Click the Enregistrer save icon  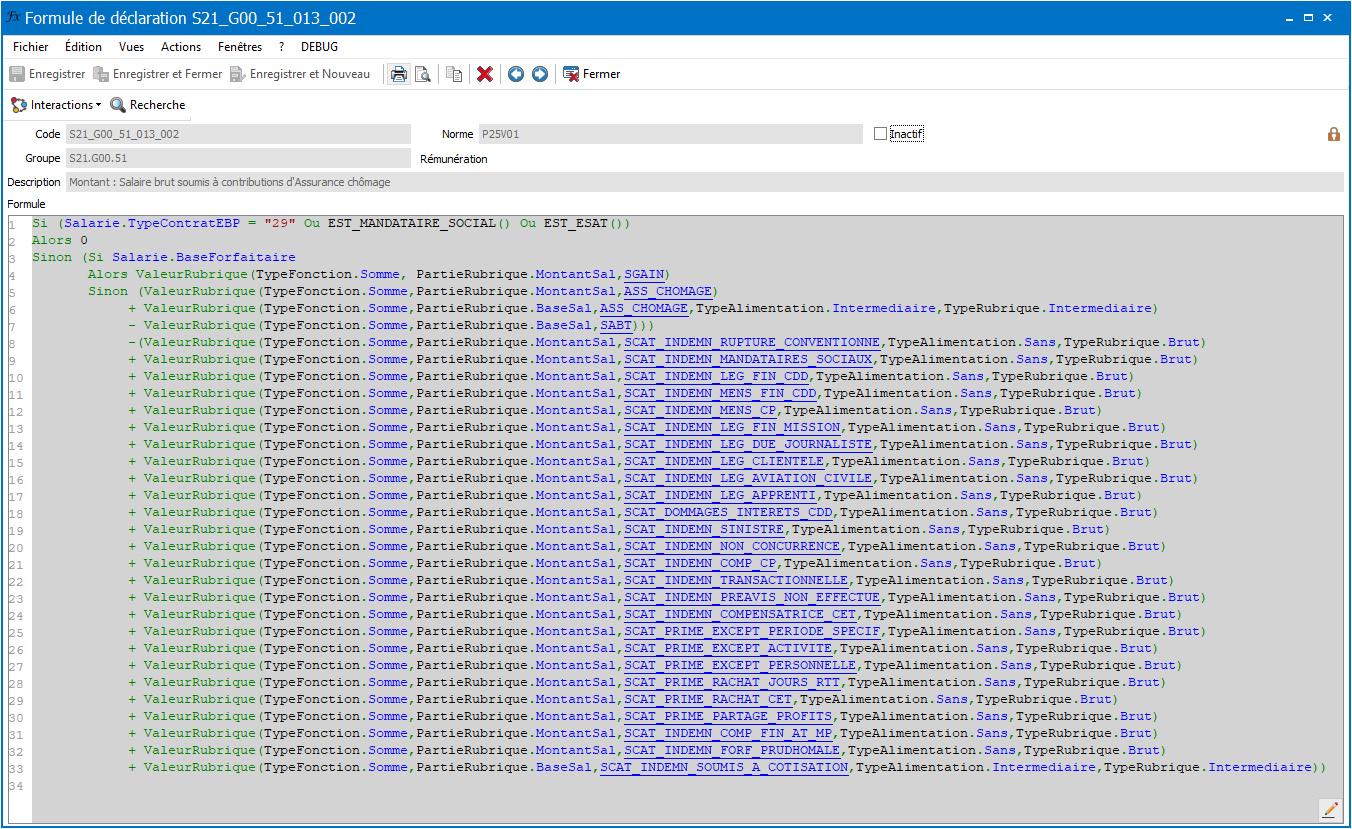(17, 74)
